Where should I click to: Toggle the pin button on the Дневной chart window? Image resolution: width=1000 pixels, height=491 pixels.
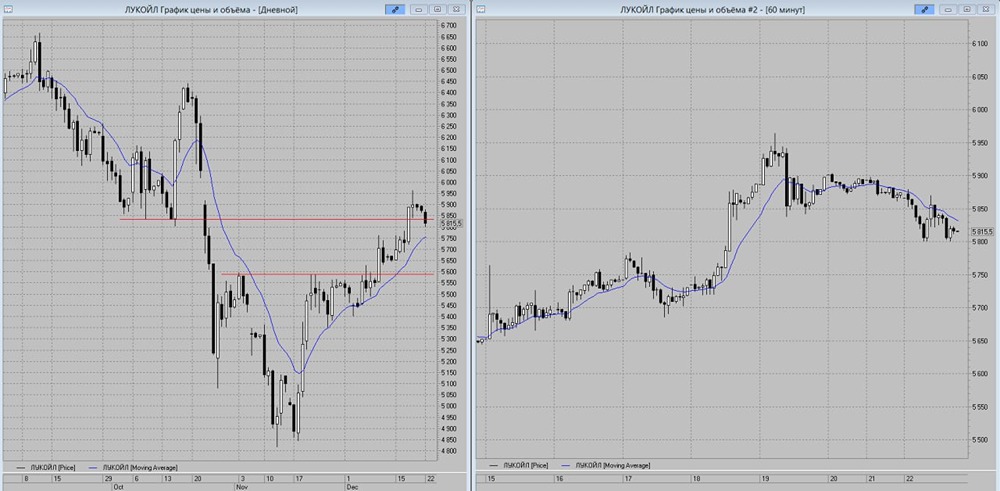[x=395, y=9]
